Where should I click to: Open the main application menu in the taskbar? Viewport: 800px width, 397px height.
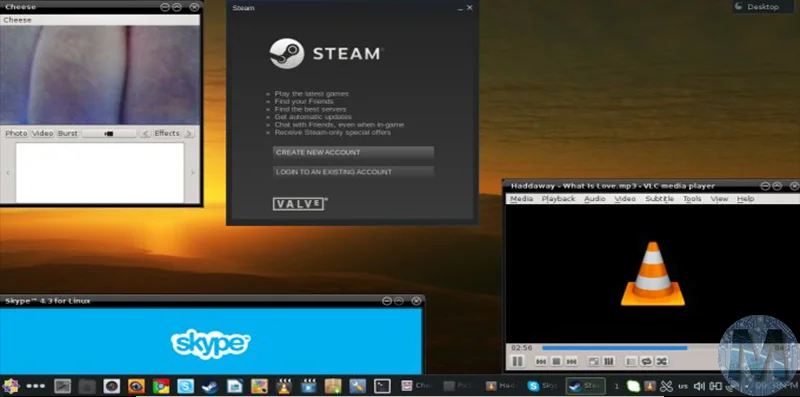(x=10, y=386)
